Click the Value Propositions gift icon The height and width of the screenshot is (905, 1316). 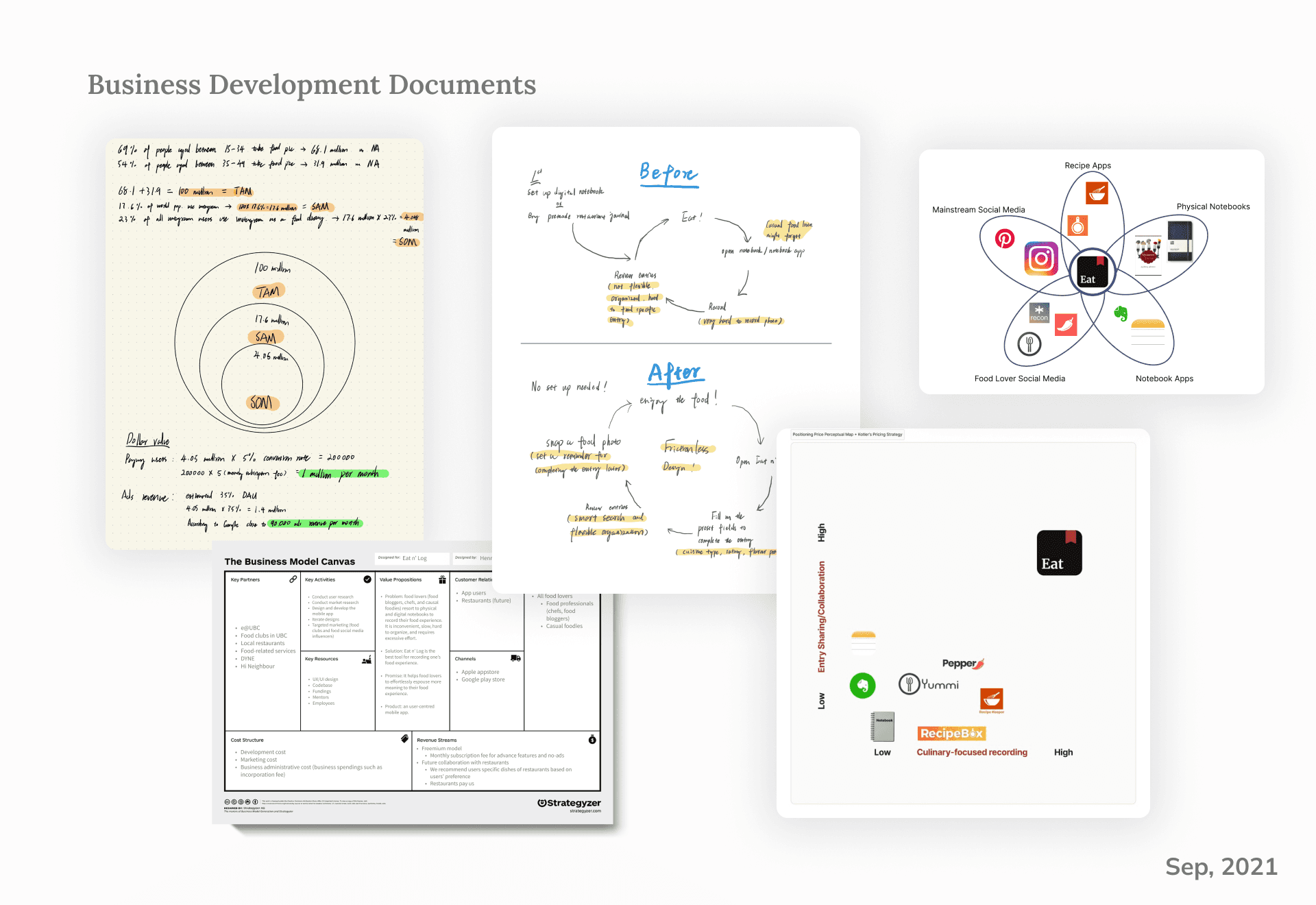442,579
